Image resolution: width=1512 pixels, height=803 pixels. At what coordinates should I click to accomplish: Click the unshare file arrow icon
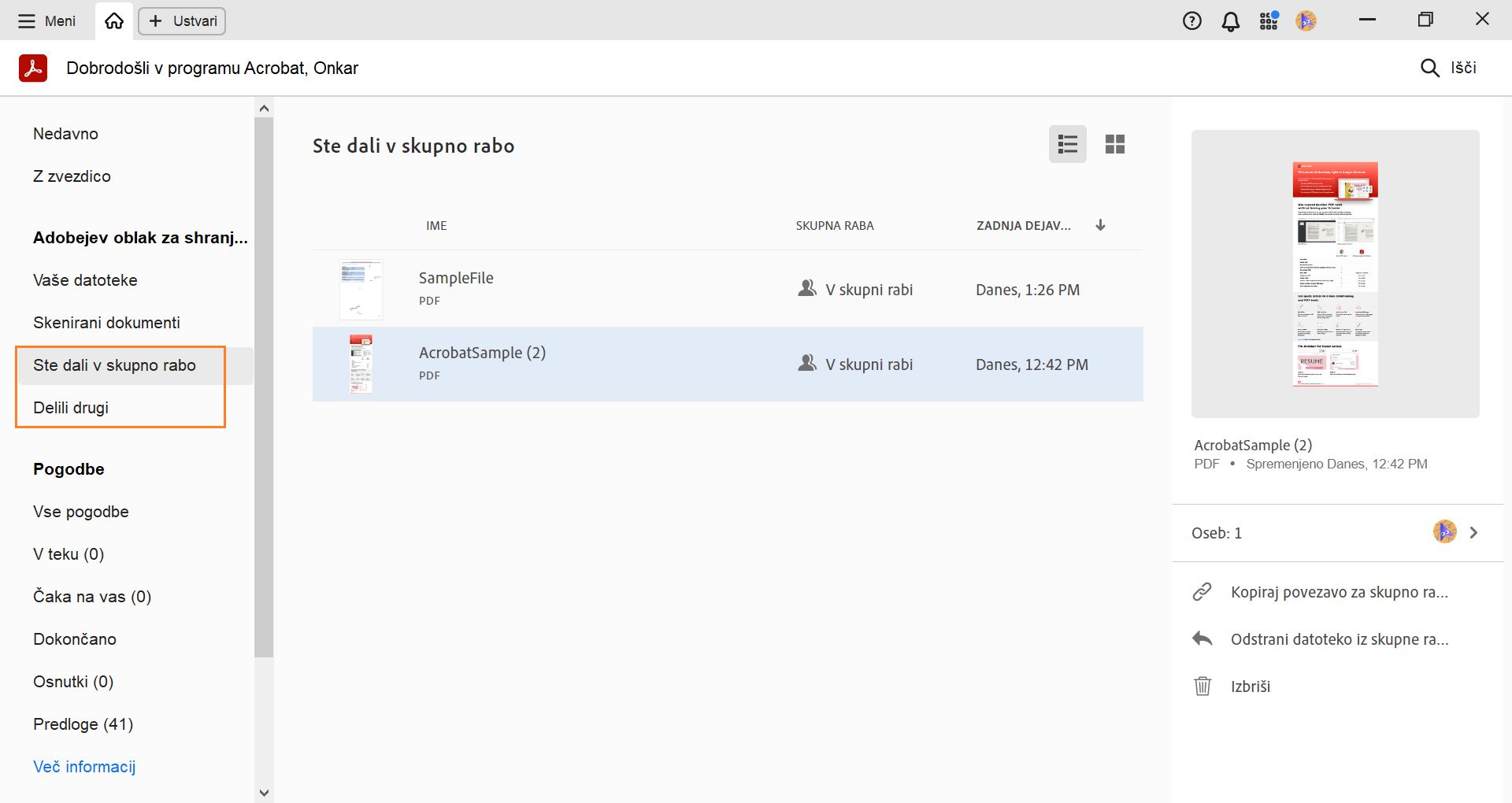pyautogui.click(x=1202, y=639)
